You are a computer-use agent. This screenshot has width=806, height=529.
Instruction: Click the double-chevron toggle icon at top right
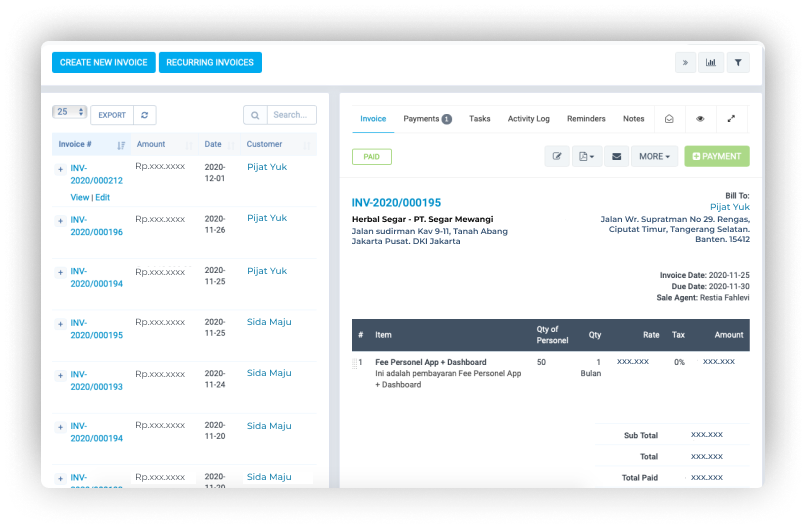(685, 62)
